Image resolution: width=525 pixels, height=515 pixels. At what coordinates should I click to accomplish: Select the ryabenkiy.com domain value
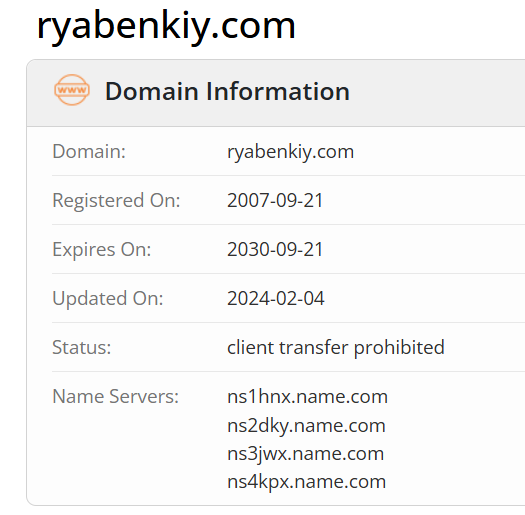[x=290, y=152]
